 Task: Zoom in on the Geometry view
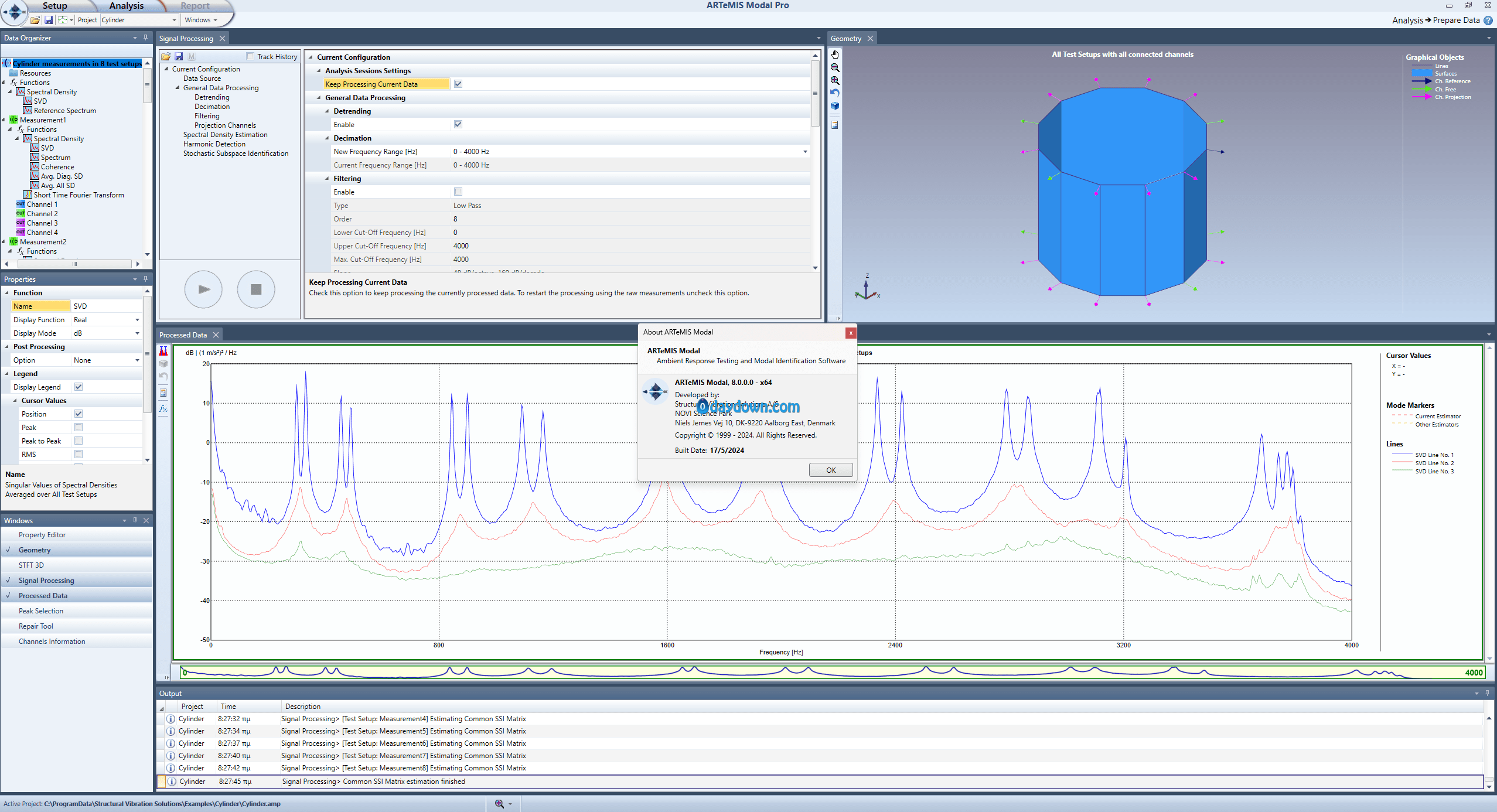coord(835,80)
